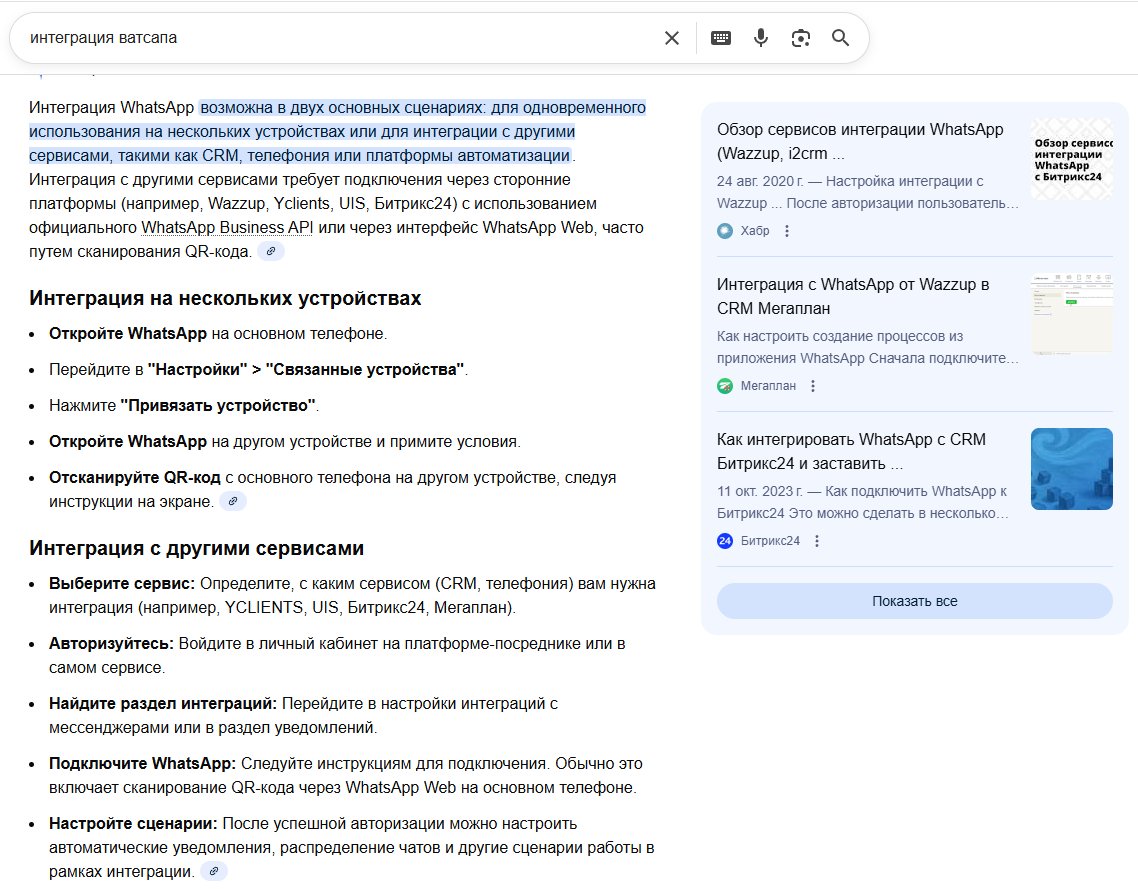Viewport: 1138px width, 889px height.
Task: Click the Показать все button
Action: (914, 601)
